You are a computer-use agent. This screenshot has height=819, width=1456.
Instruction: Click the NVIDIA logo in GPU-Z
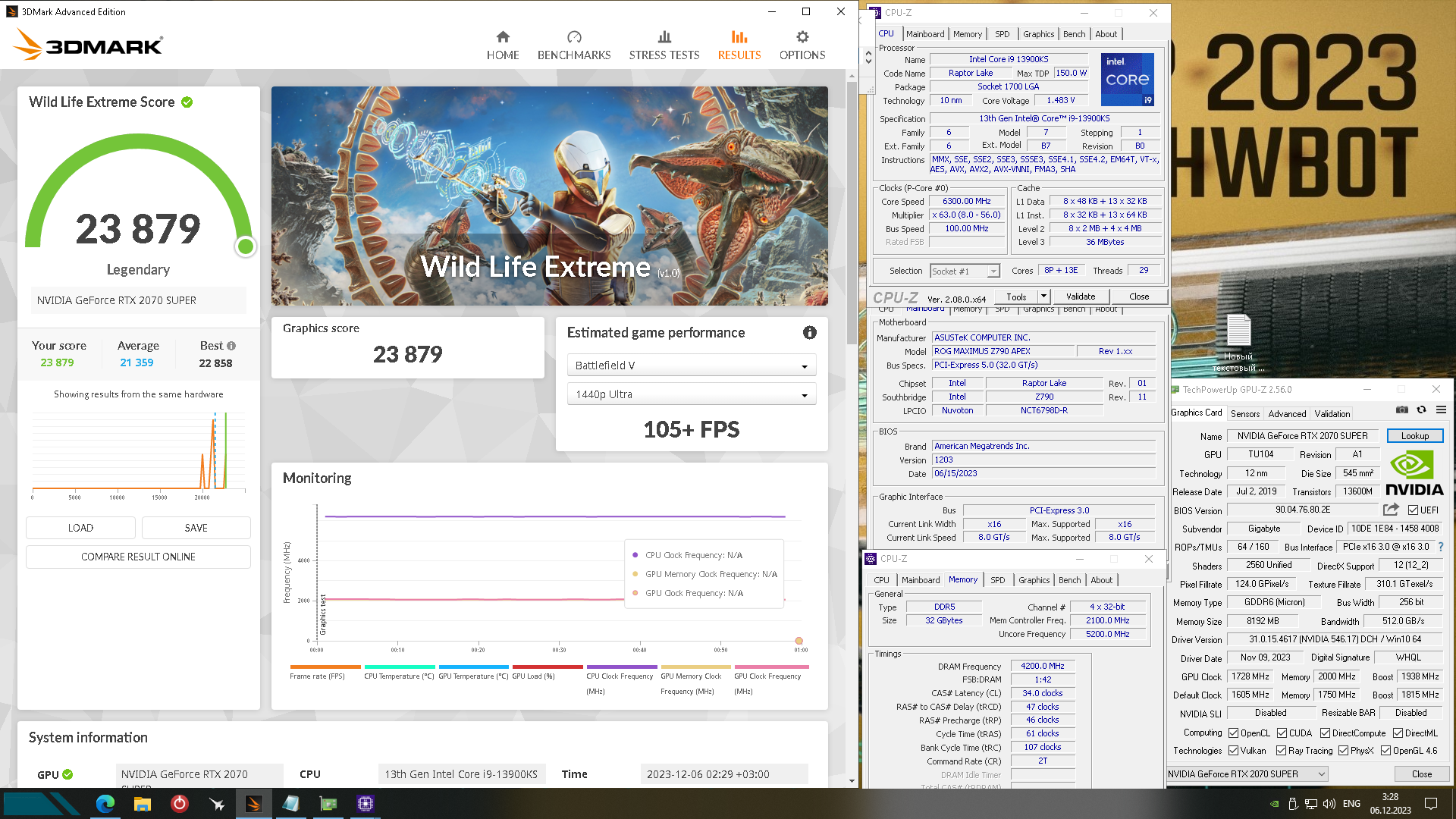[x=1414, y=473]
